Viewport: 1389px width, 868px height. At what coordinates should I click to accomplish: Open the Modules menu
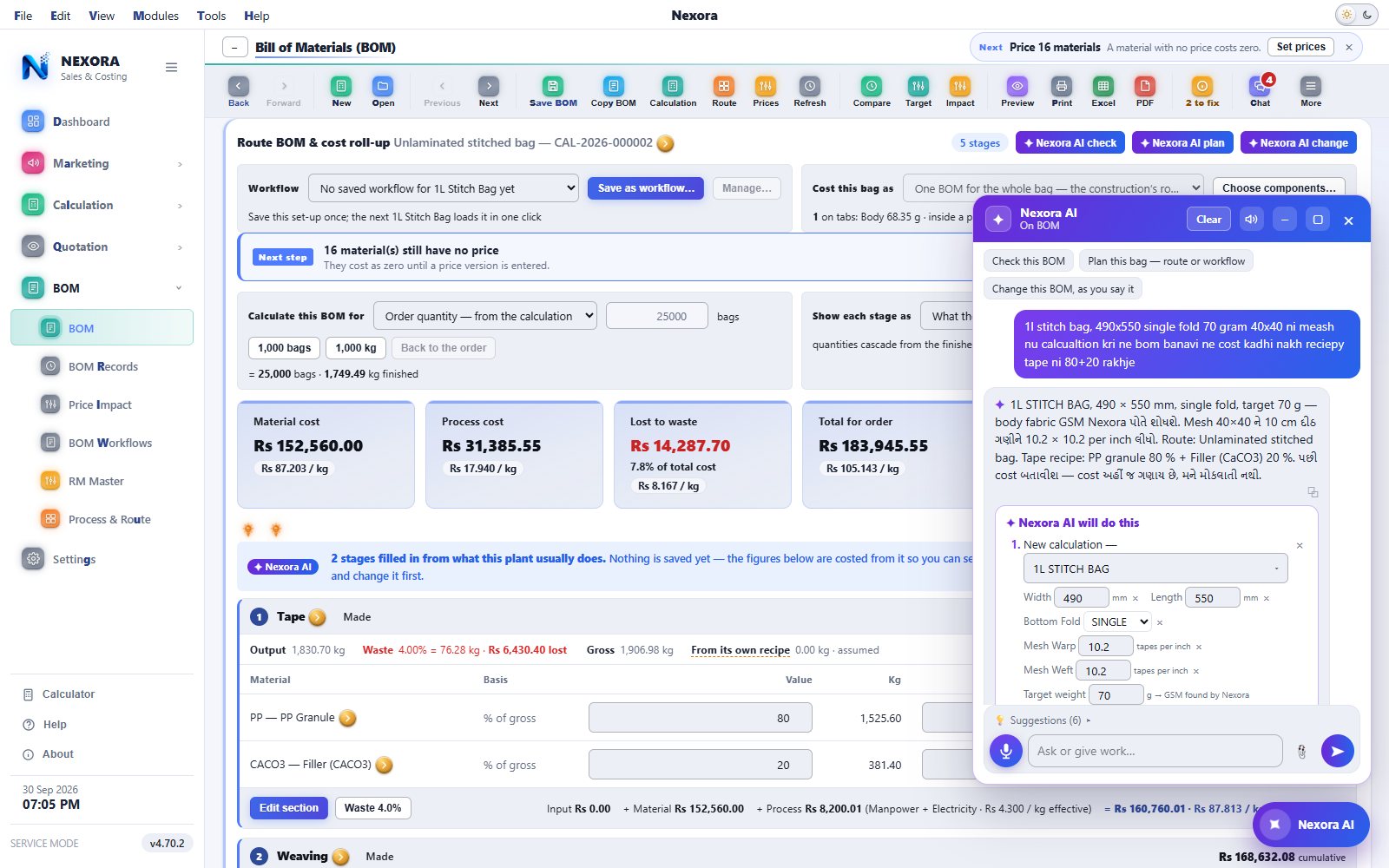coord(155,16)
